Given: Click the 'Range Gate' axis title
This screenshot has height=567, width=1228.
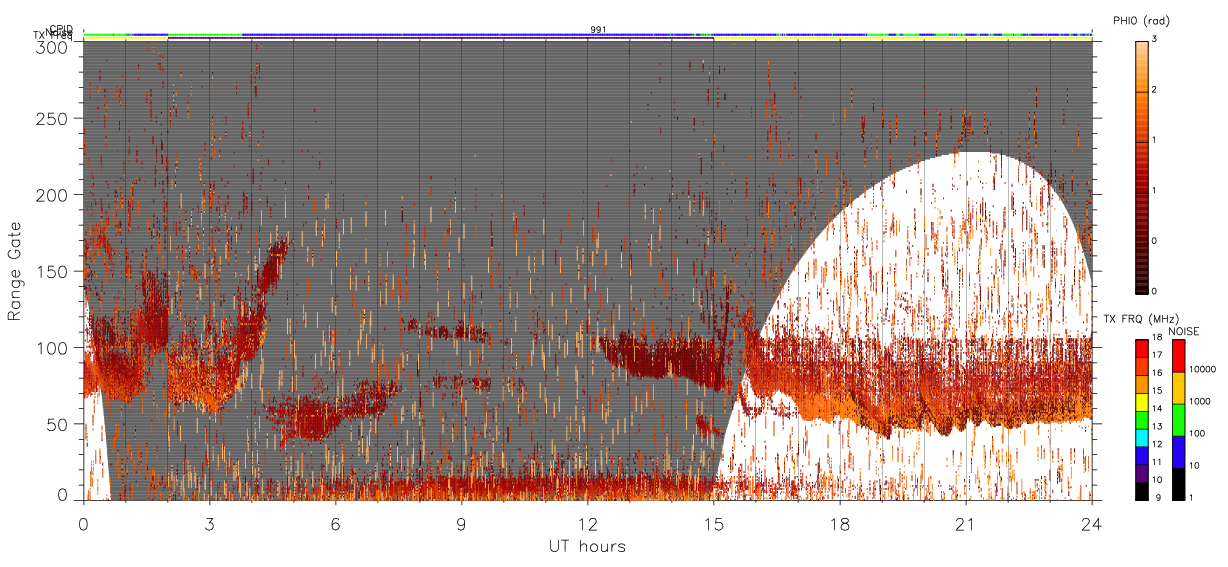Looking at the screenshot, I should pos(15,271).
